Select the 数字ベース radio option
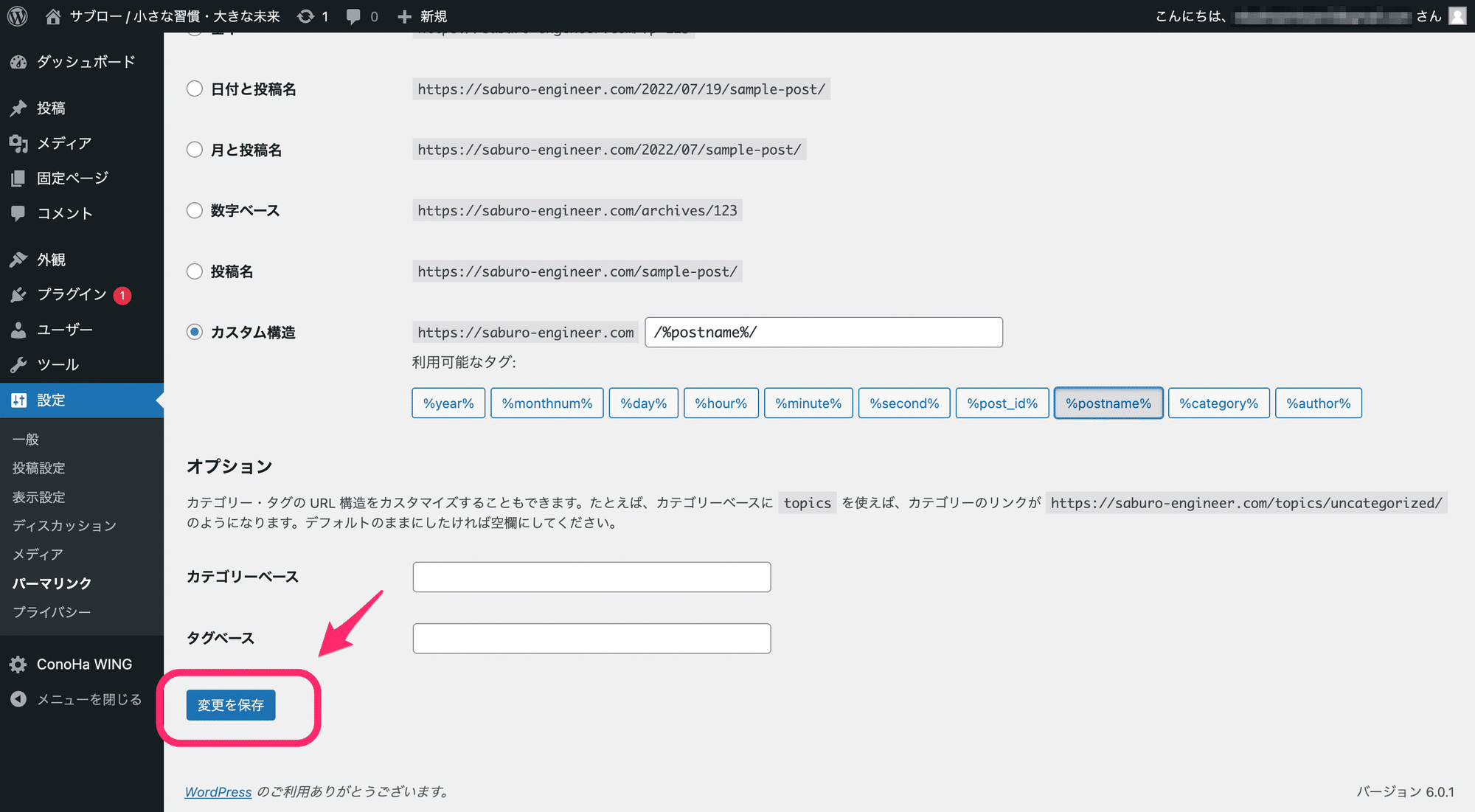Viewport: 1475px width, 812px height. 195,211
